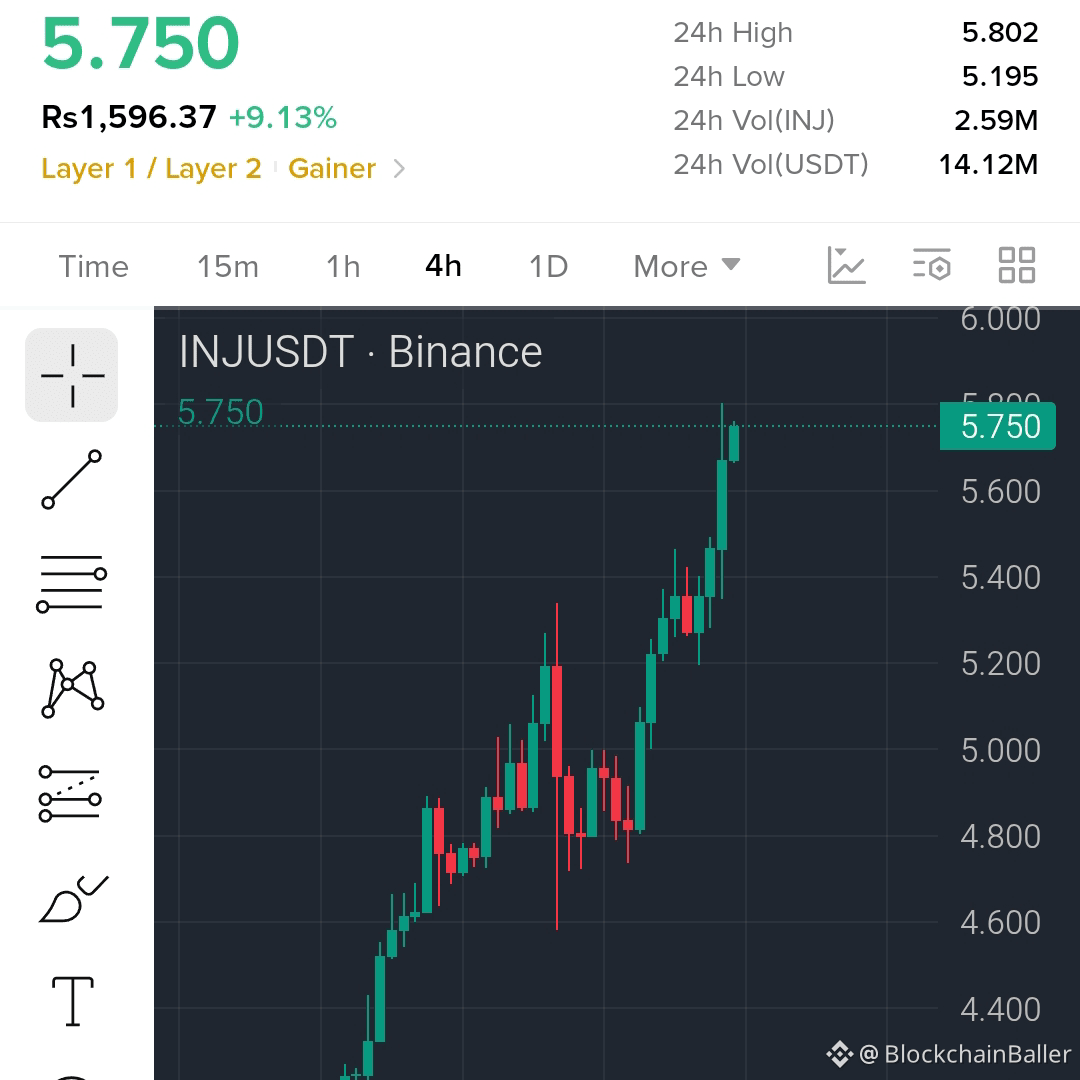Click the 5.000 price axis label

coord(1001,750)
